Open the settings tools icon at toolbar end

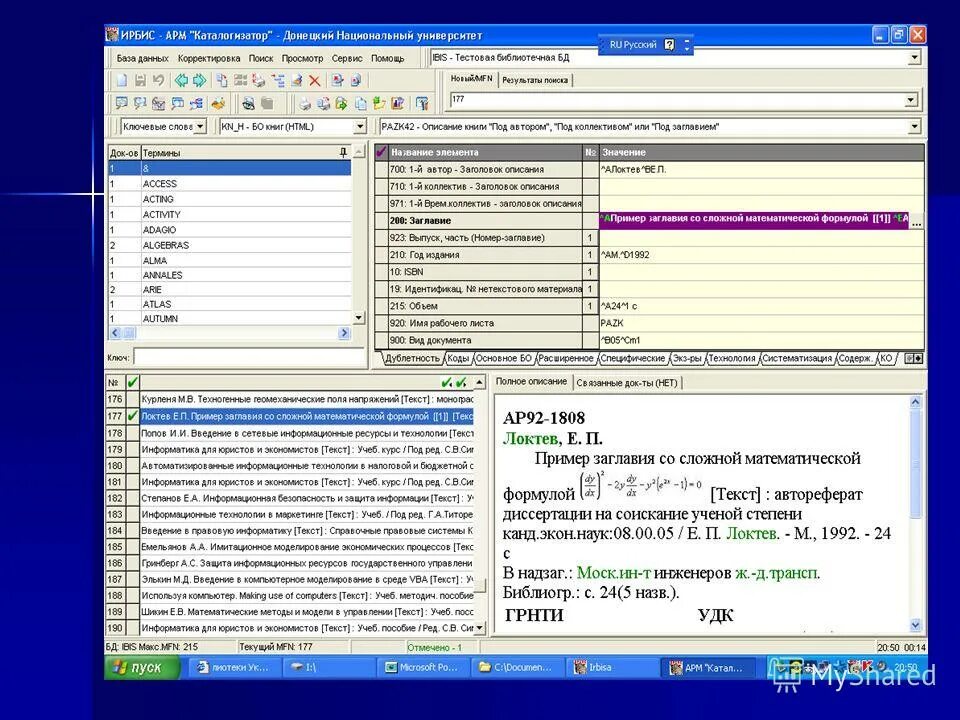[x=422, y=103]
